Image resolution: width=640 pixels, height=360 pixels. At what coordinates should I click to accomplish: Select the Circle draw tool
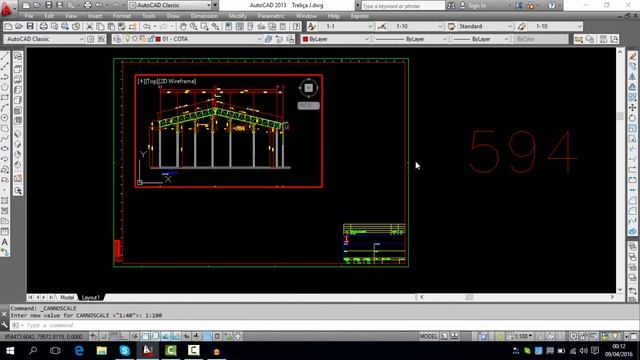click(x=5, y=118)
